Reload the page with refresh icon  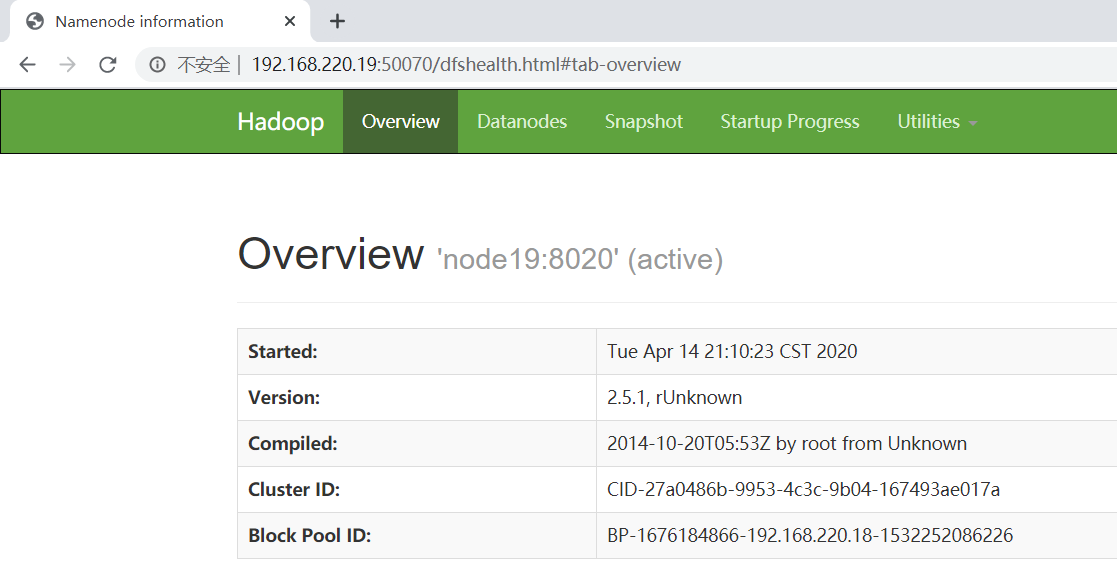(x=108, y=65)
